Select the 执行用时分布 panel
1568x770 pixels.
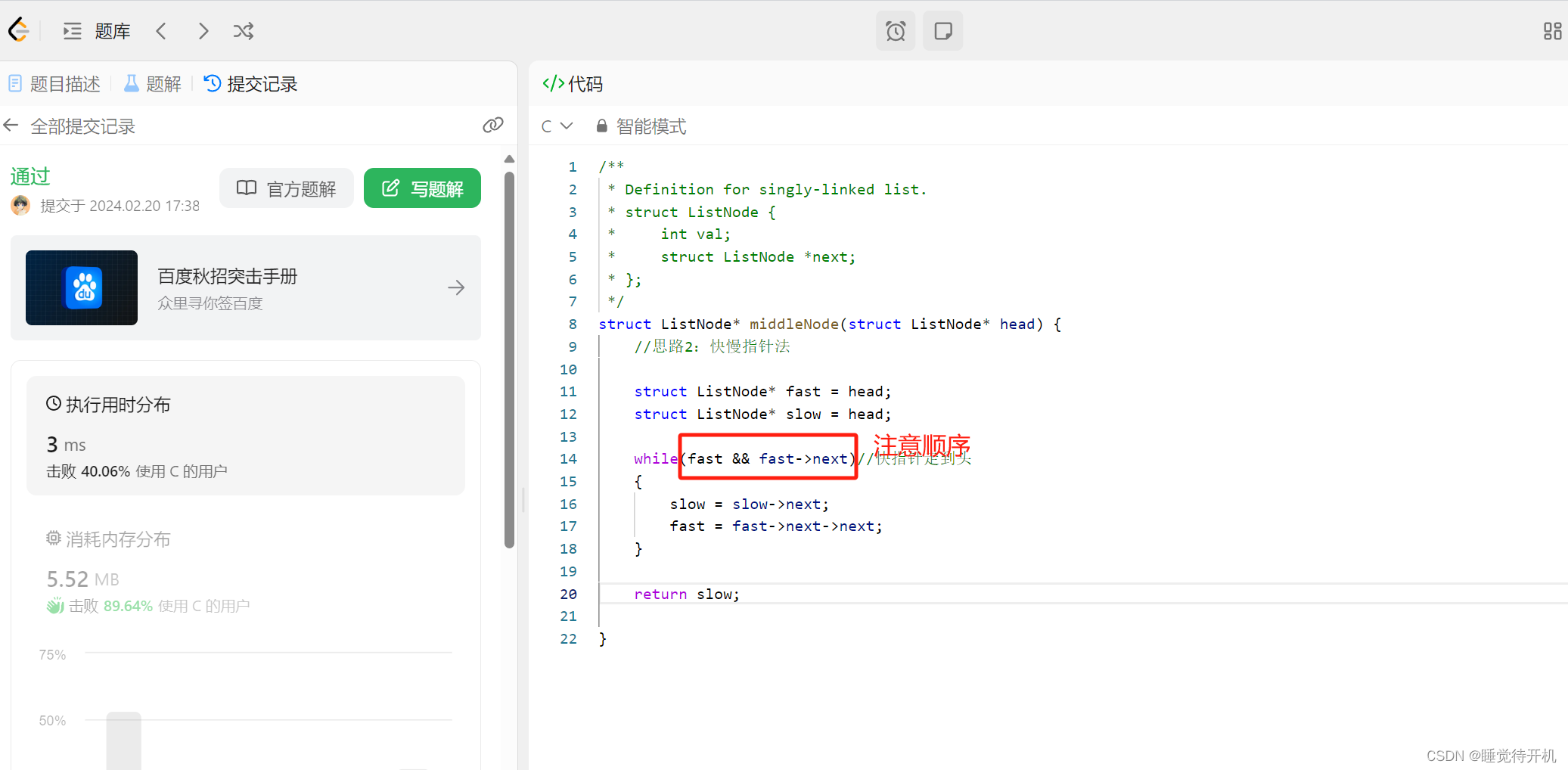click(246, 436)
